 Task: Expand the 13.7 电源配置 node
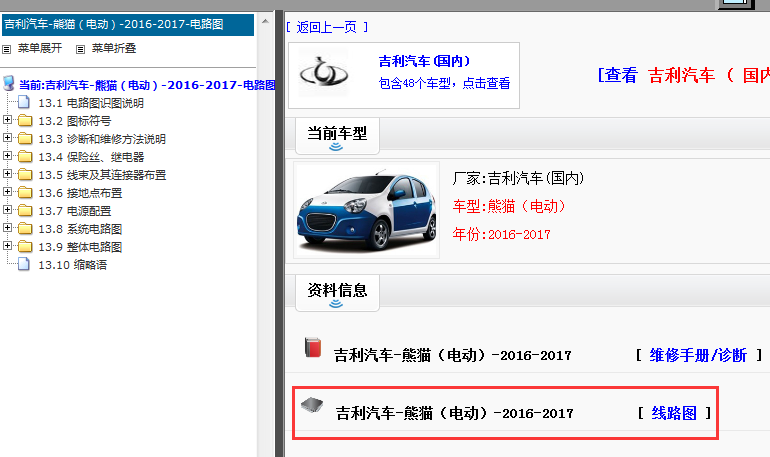(7, 210)
